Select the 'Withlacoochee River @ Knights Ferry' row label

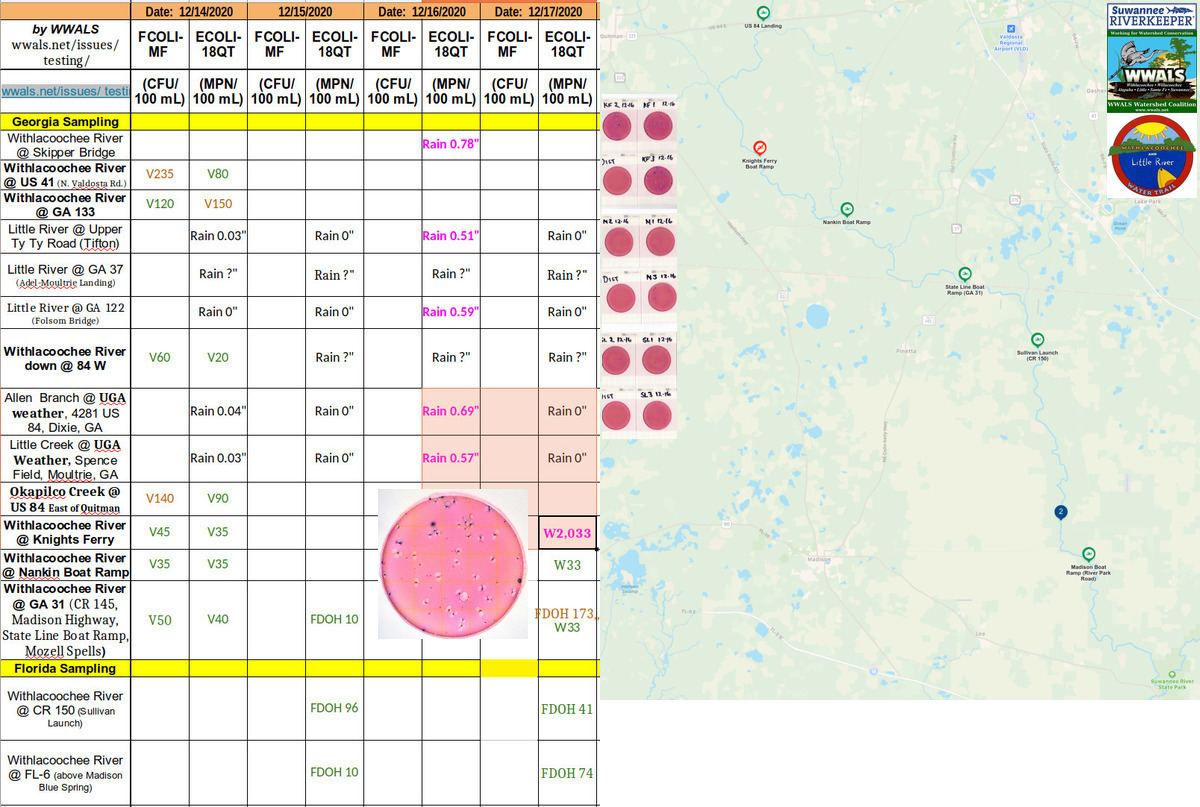click(x=65, y=532)
